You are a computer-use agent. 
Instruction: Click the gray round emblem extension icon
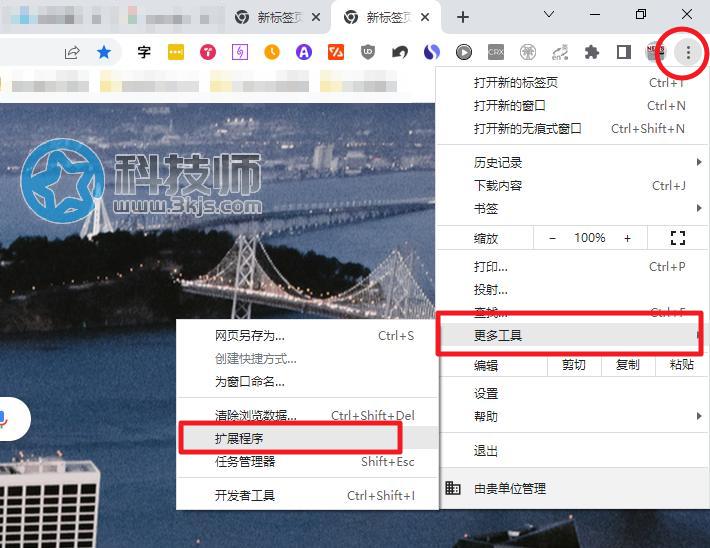[x=528, y=53]
